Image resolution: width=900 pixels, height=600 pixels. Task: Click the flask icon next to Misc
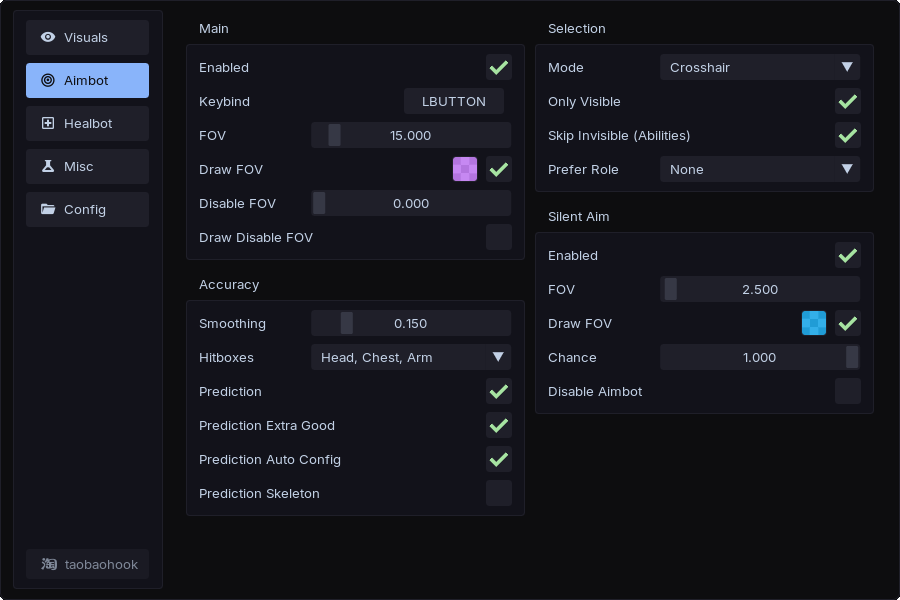48,166
